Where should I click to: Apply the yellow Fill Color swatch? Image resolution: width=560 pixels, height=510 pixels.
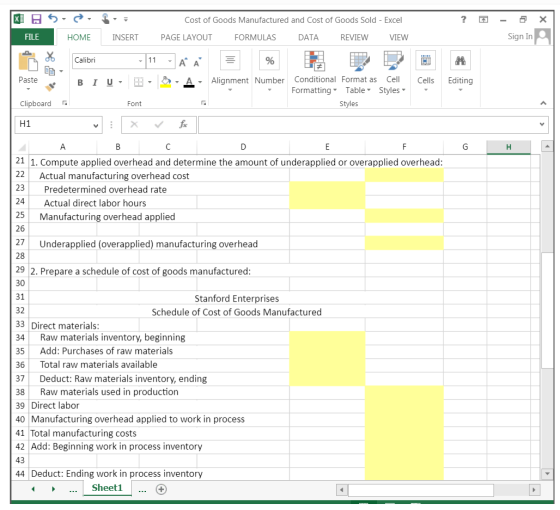tap(165, 82)
